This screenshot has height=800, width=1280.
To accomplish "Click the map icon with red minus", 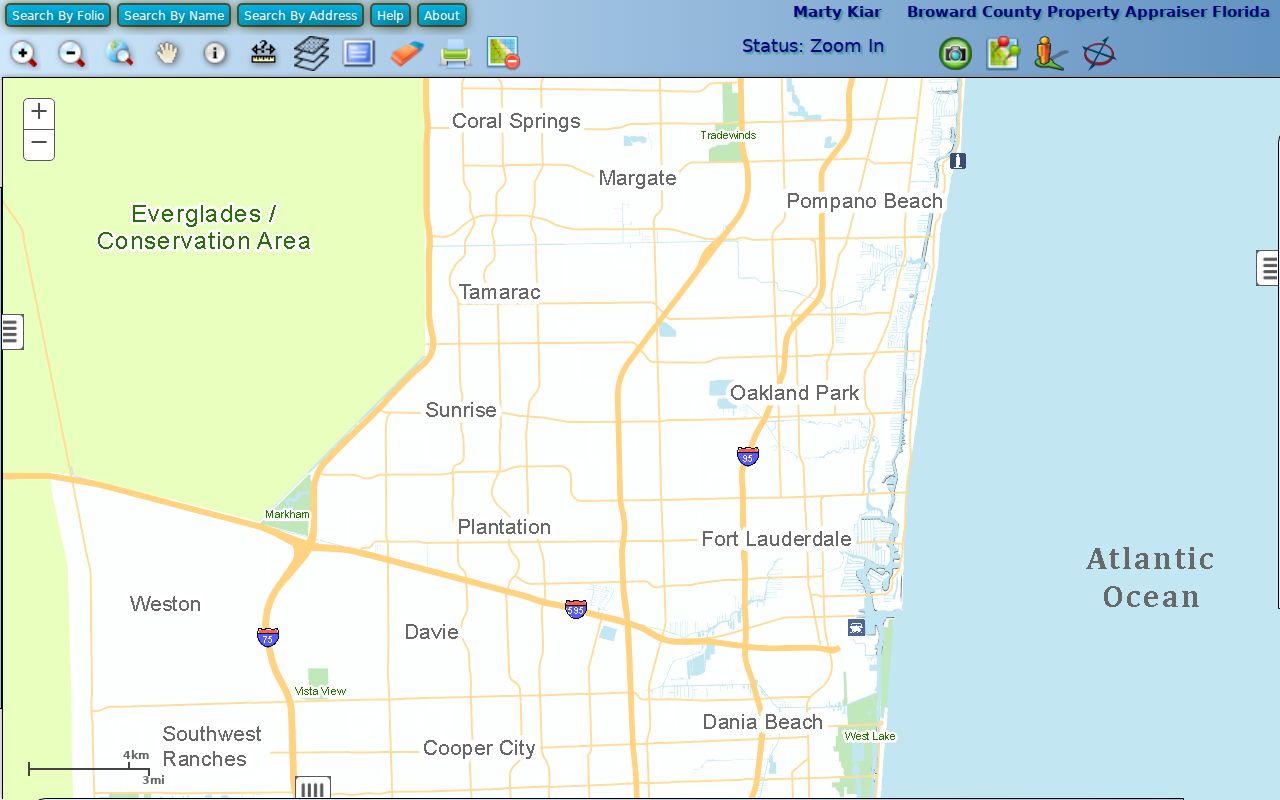I will [x=503, y=53].
